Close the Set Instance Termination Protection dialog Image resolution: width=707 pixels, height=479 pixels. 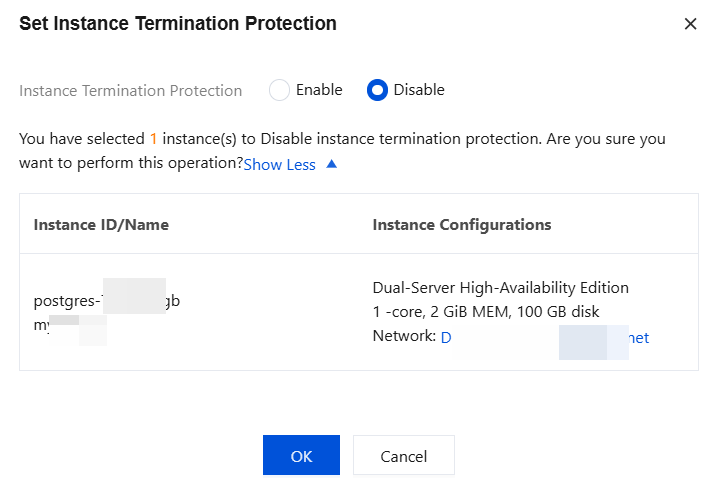click(x=690, y=24)
